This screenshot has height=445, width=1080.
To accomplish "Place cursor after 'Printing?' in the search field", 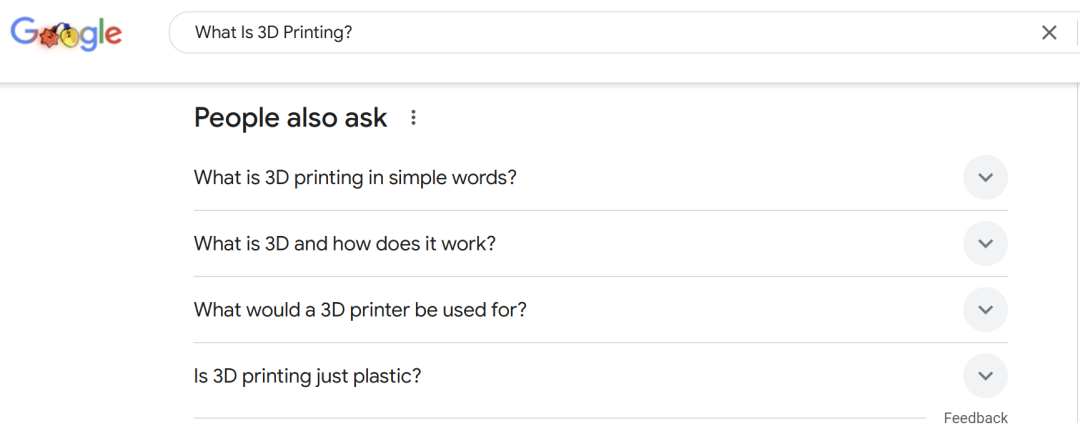I will [x=354, y=32].
